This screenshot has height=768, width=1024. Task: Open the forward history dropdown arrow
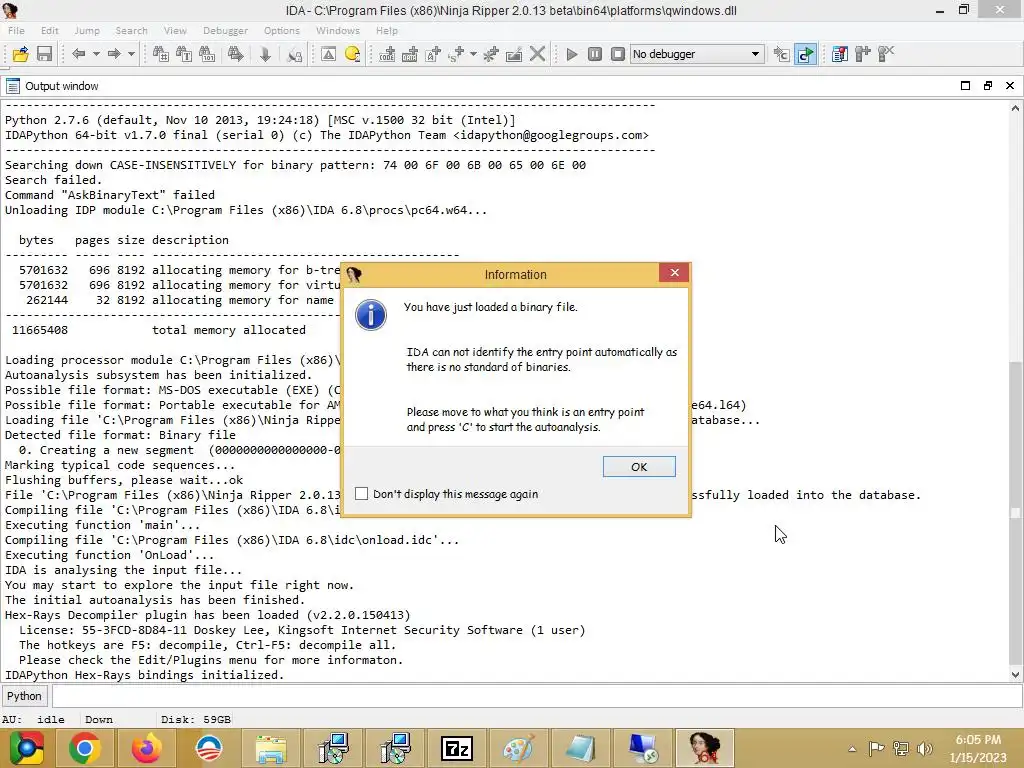131,54
